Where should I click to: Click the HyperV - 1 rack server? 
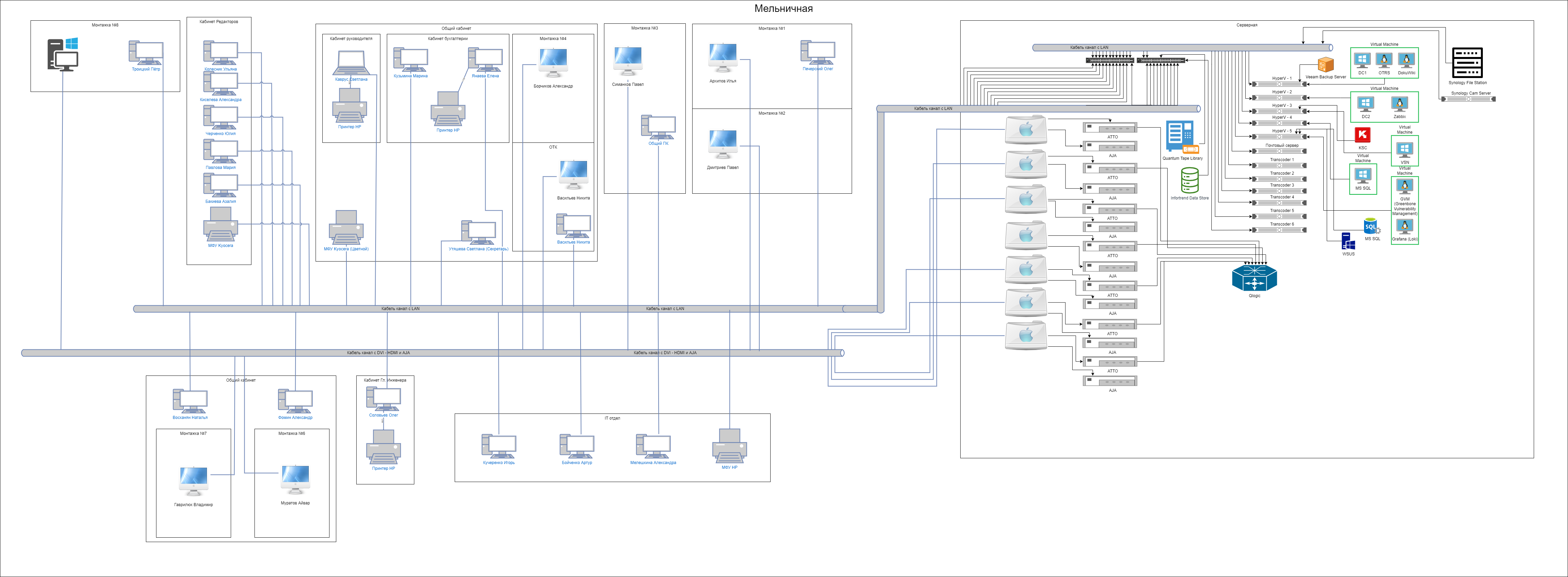point(1279,84)
